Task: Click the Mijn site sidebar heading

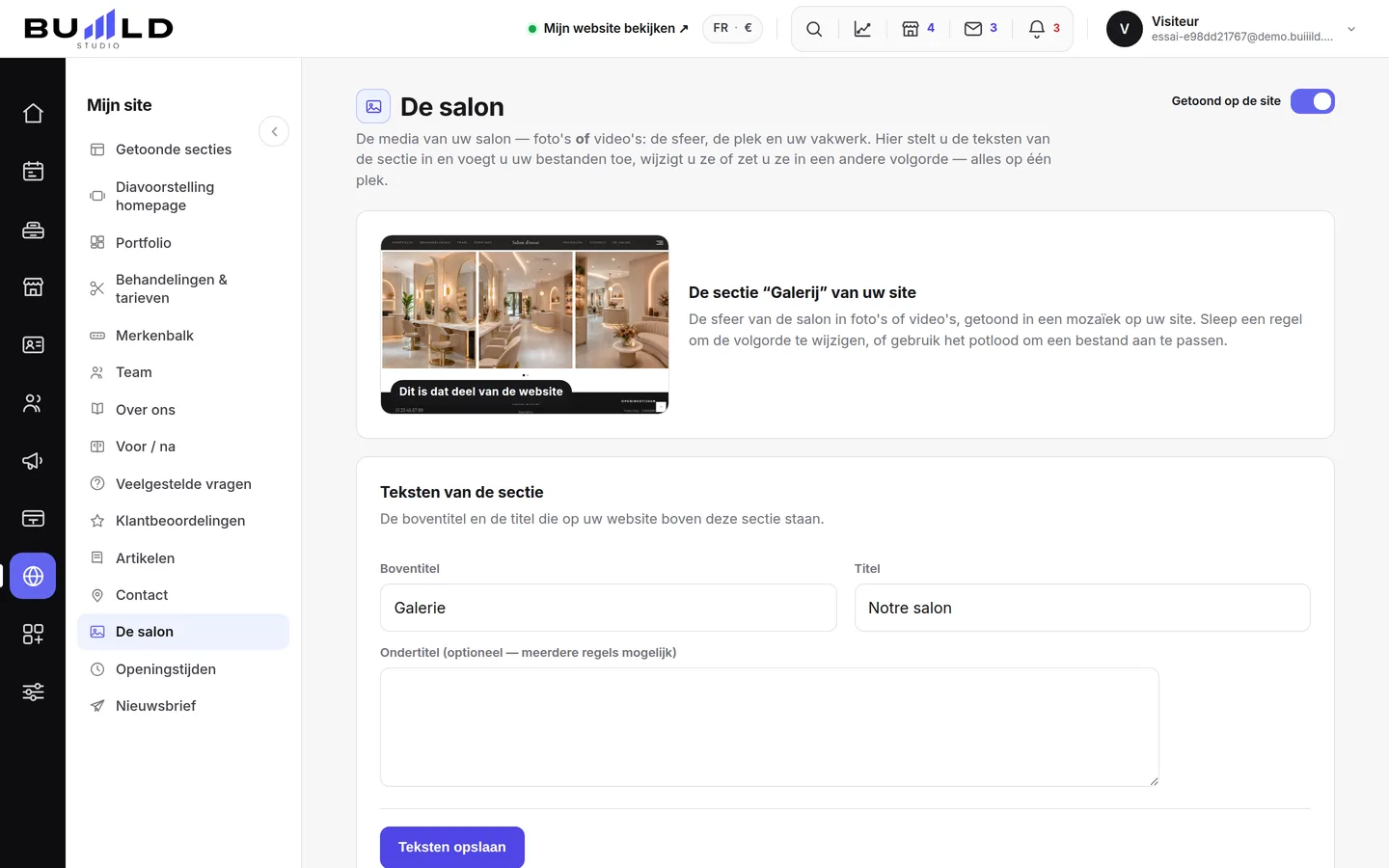Action: [x=120, y=105]
